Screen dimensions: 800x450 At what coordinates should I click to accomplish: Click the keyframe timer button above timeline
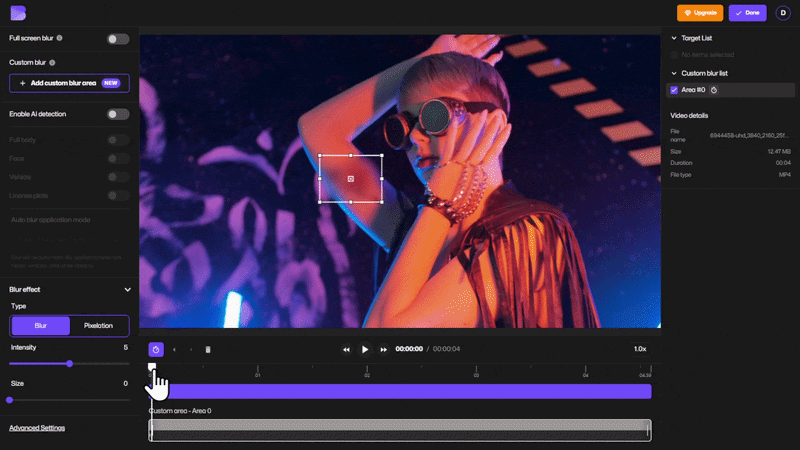[x=156, y=349]
